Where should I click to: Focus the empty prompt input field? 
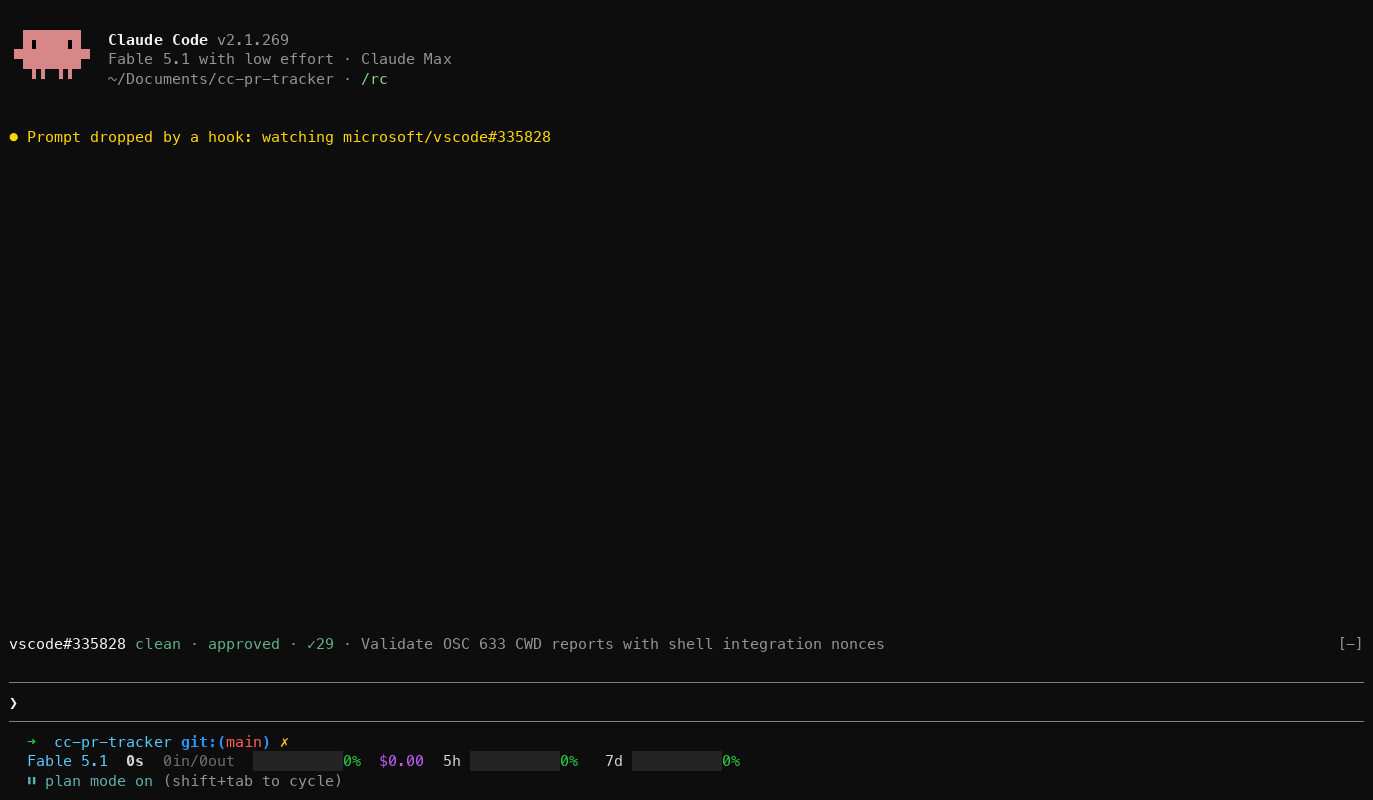coord(686,702)
